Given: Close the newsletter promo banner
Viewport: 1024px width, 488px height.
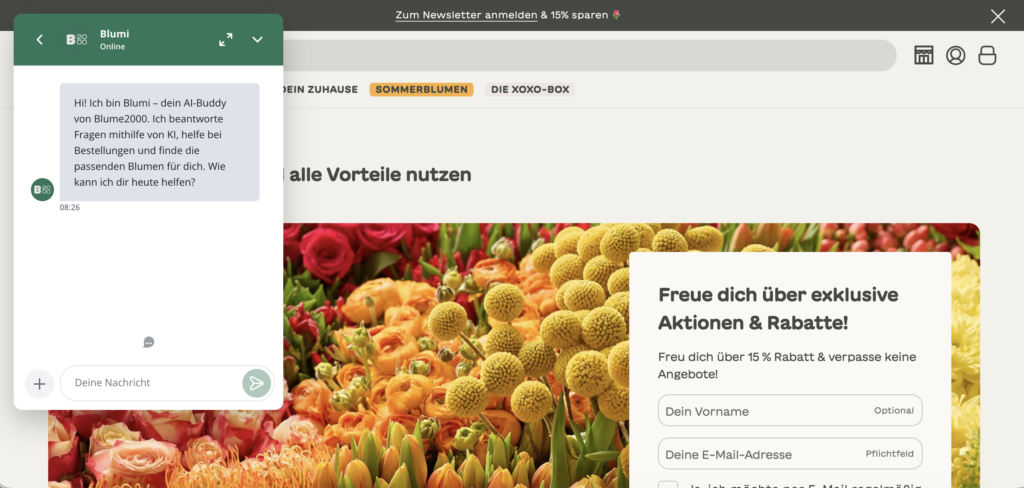Looking at the screenshot, I should (x=998, y=16).
